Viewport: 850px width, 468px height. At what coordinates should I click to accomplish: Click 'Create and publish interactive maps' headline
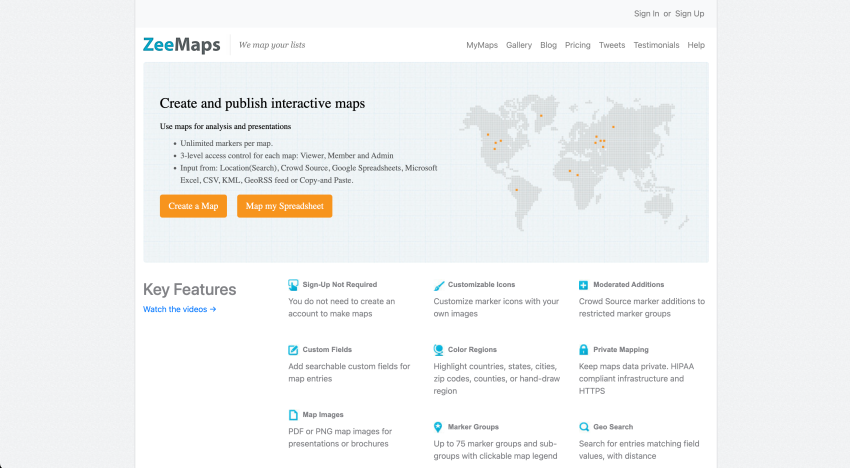tap(262, 103)
